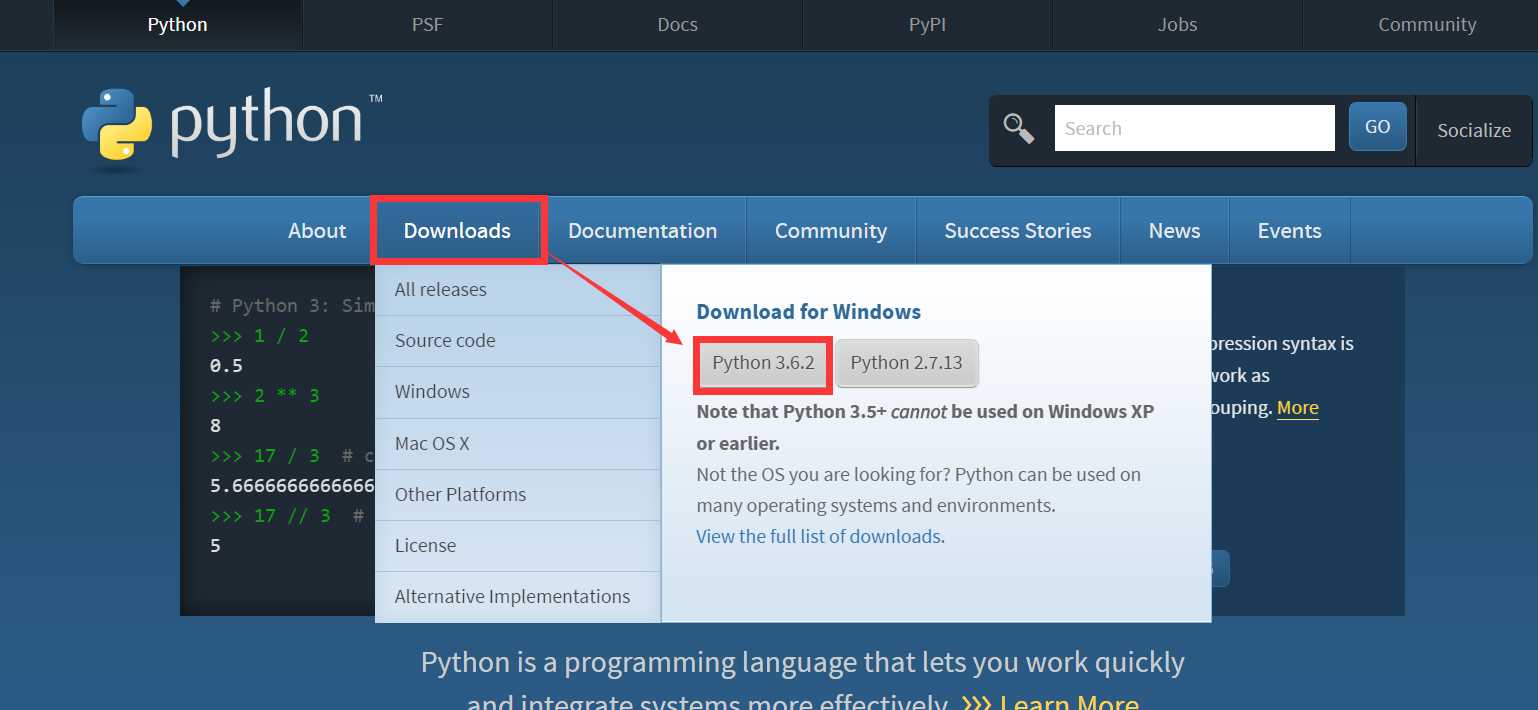This screenshot has height=710, width=1538.
Task: Open the PSF tab in top bar
Action: 427,25
